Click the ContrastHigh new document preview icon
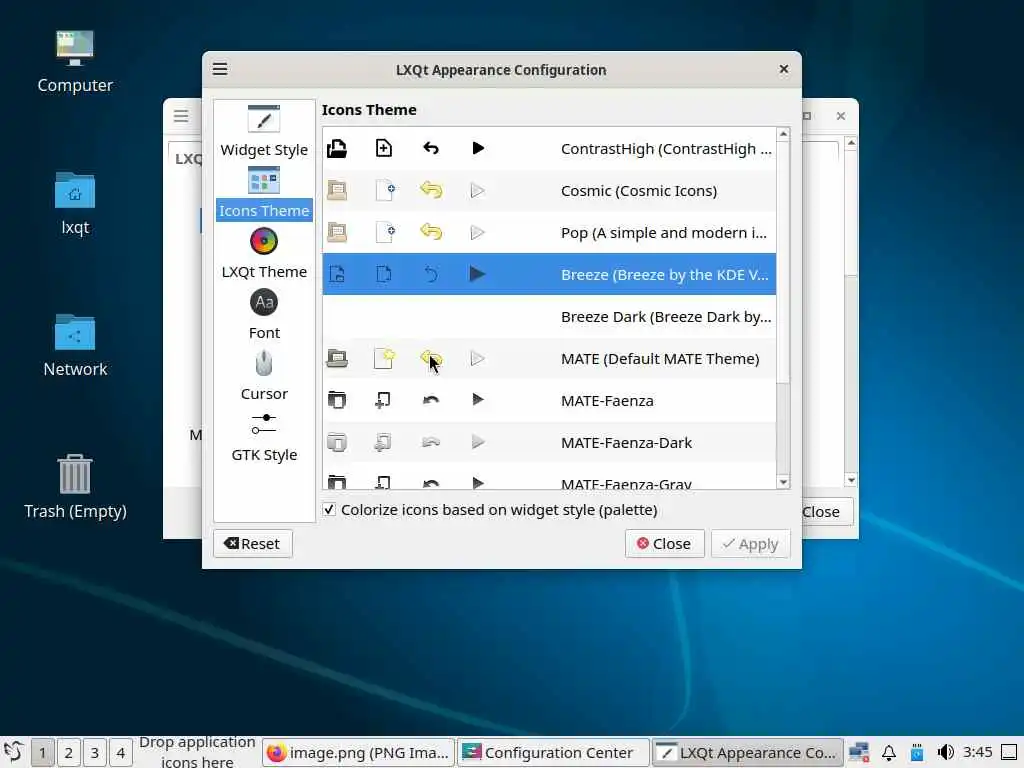Screen dimensions: 1024x768 coord(384,148)
